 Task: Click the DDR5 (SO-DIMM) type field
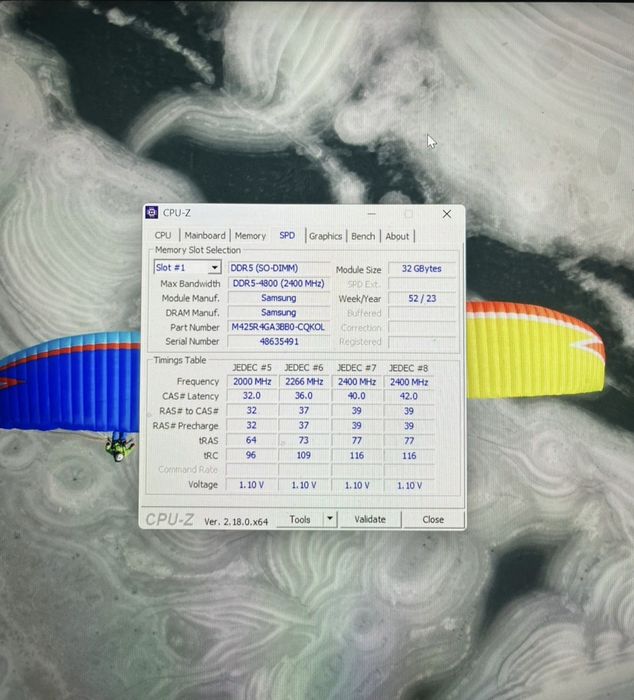[279, 268]
